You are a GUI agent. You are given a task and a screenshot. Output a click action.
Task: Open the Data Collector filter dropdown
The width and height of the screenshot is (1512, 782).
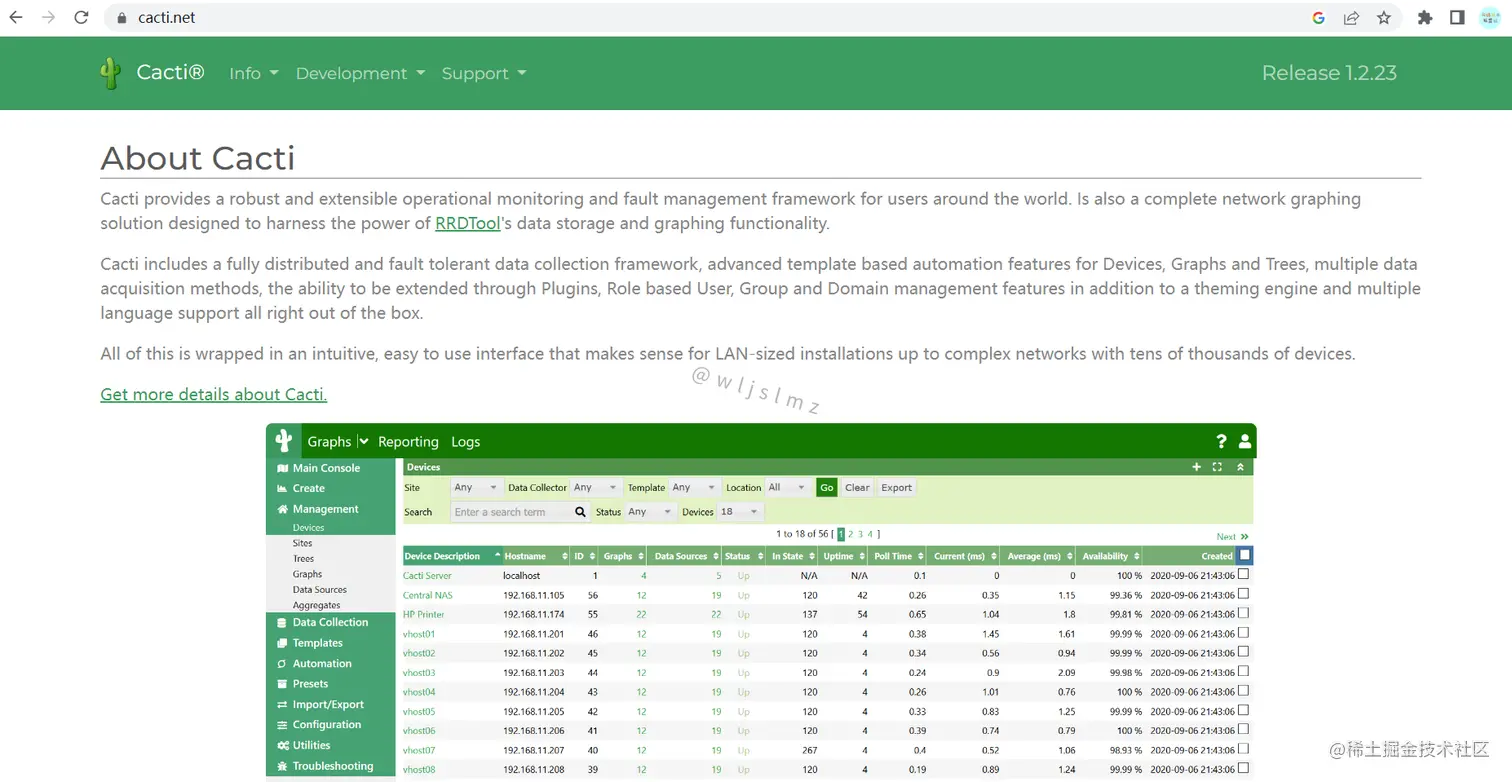[x=595, y=487]
